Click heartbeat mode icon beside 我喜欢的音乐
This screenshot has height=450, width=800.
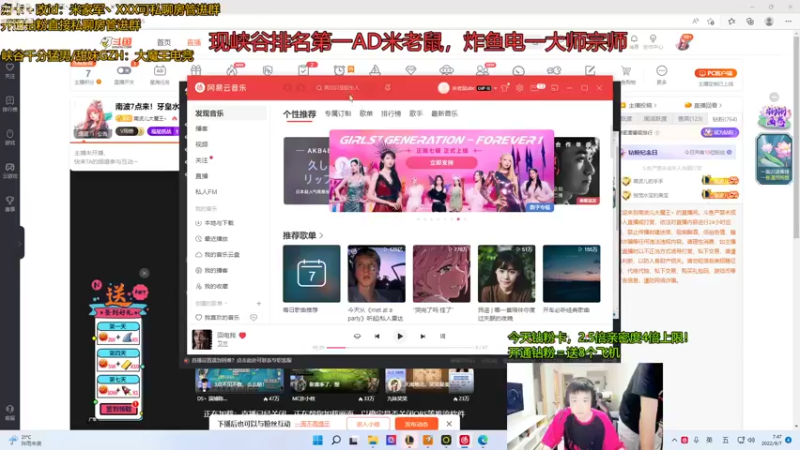point(254,317)
